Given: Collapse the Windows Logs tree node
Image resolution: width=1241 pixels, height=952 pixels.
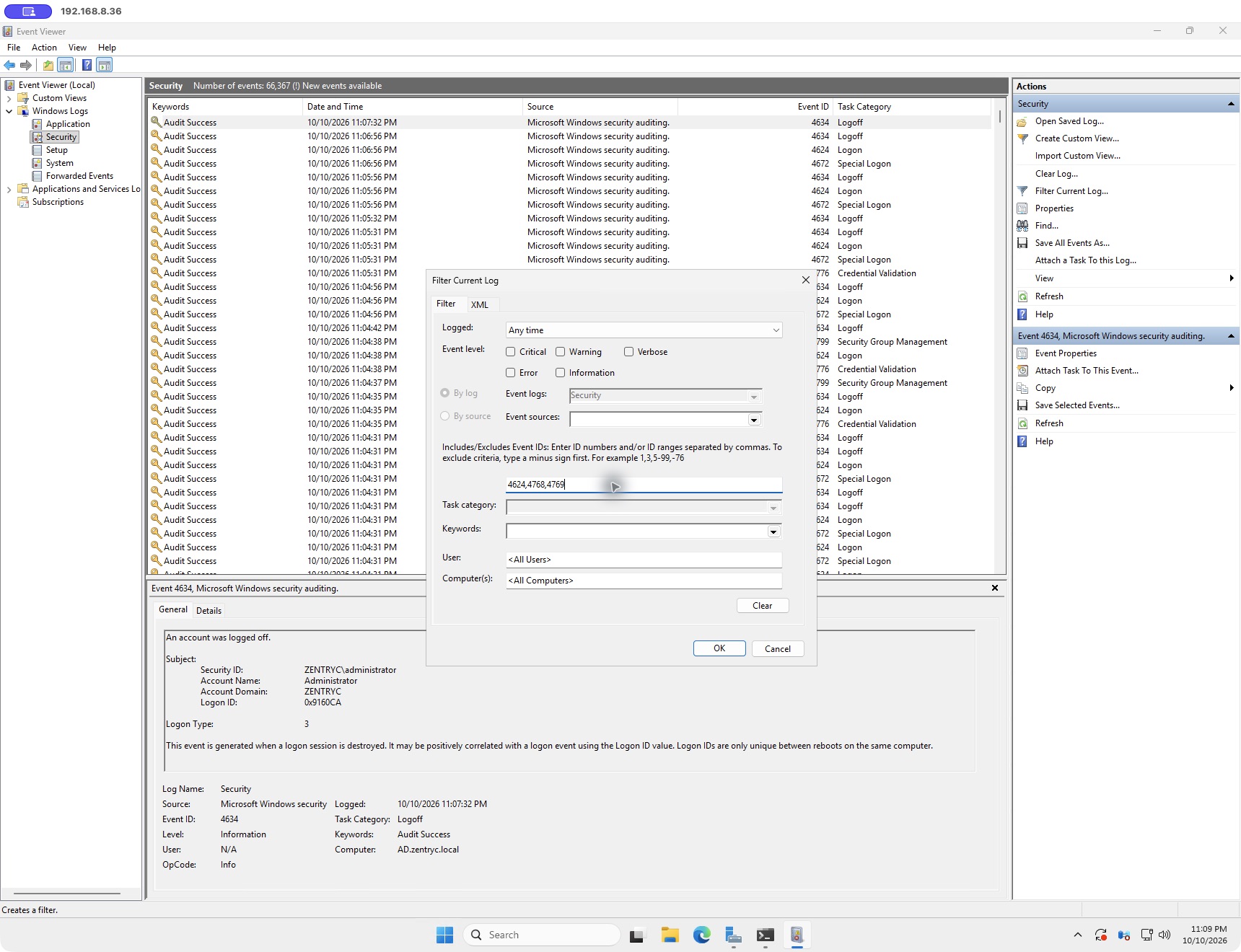Looking at the screenshot, I should [x=9, y=111].
